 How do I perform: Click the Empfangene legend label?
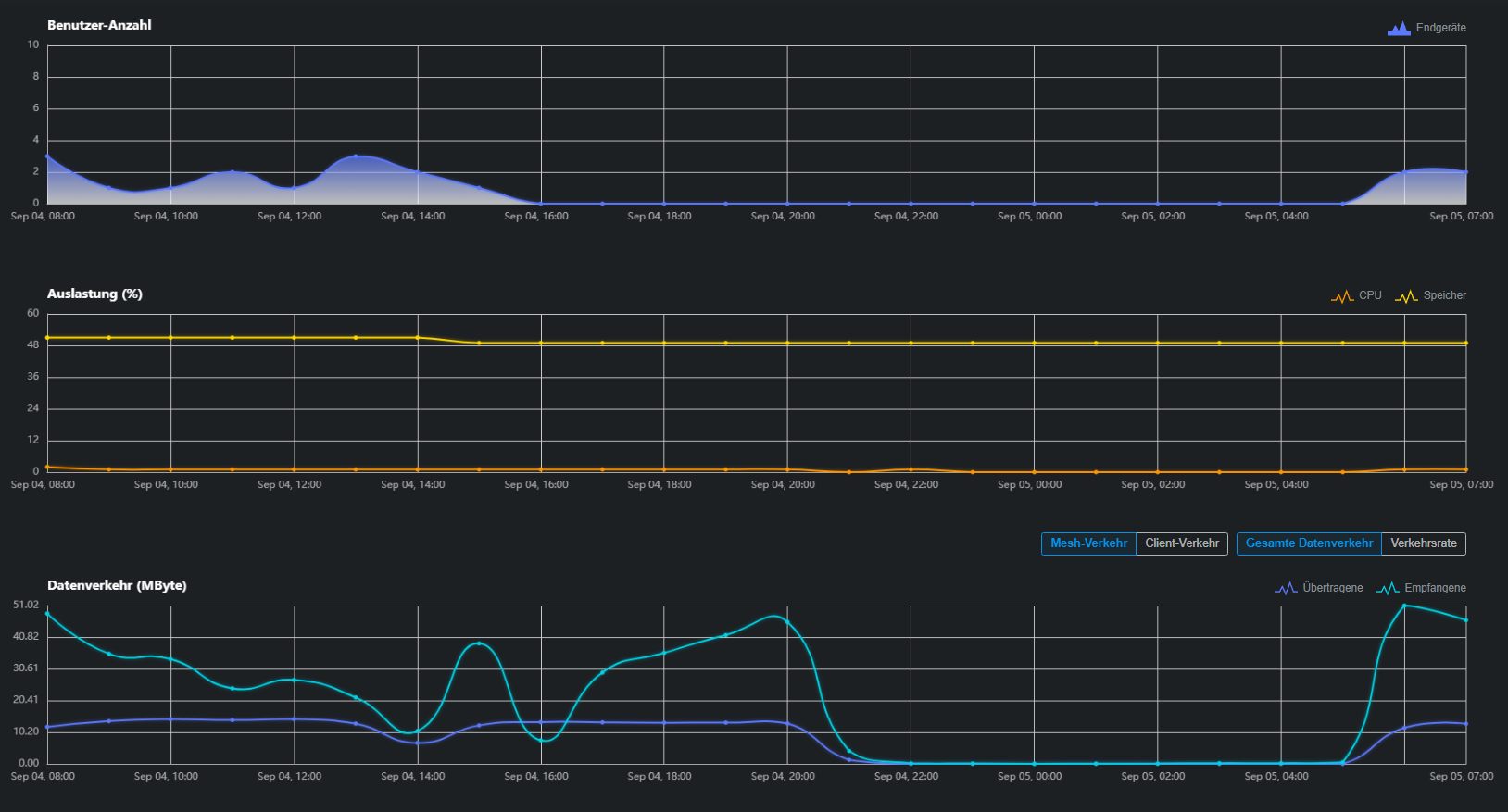click(1435, 588)
